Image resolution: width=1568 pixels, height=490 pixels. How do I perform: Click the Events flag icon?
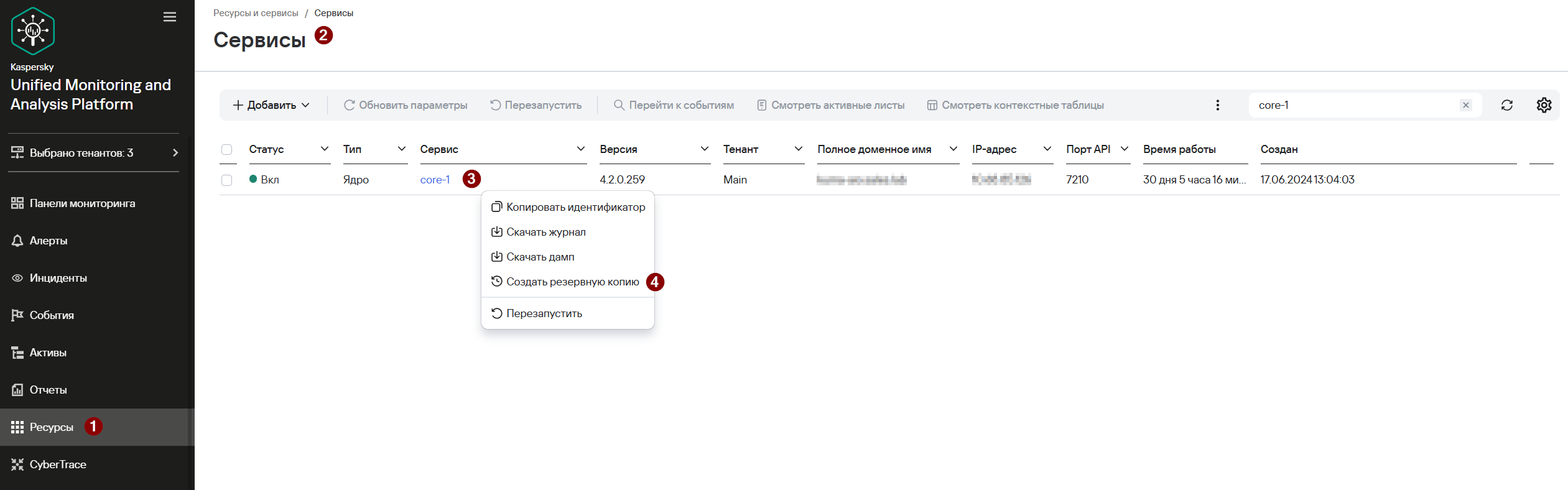17,315
